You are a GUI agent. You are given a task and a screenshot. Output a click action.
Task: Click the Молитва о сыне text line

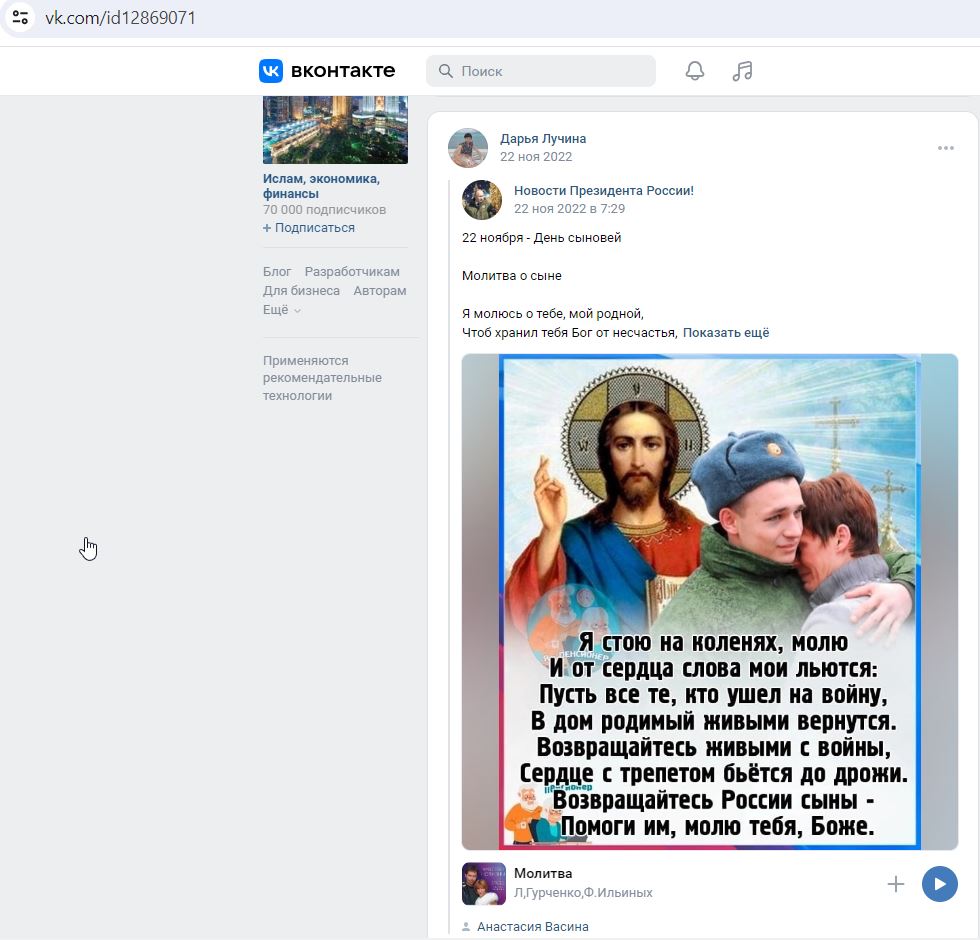pyautogui.click(x=512, y=276)
